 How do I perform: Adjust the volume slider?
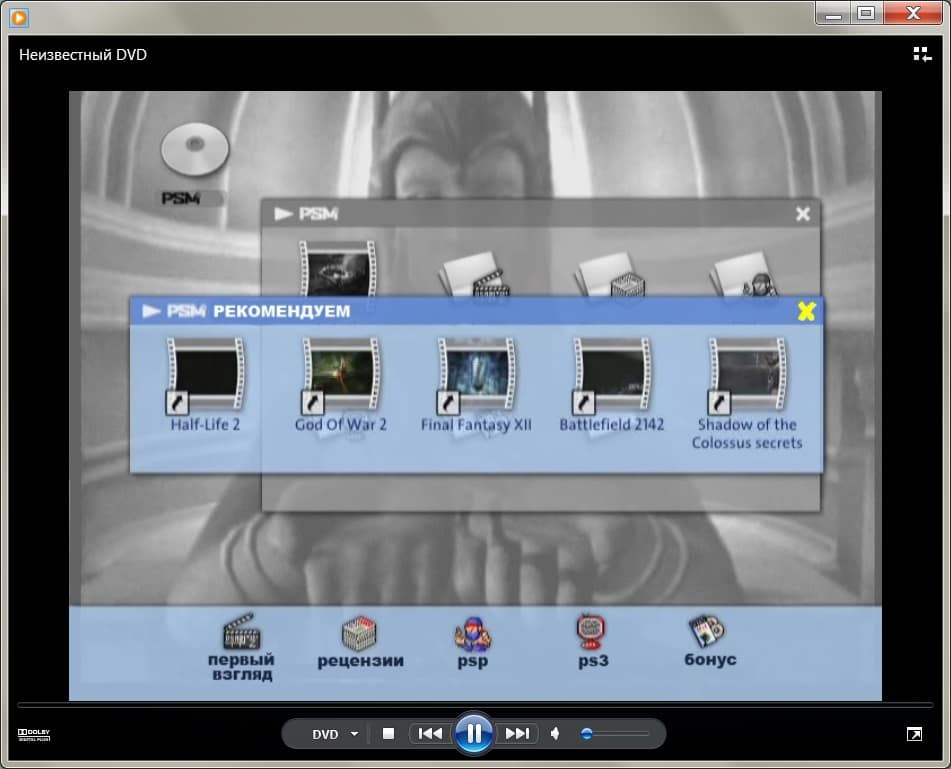613,734
